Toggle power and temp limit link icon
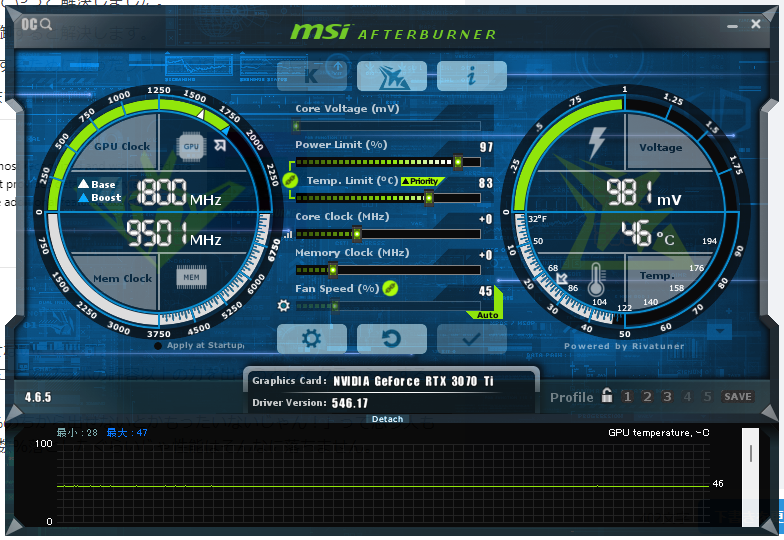784x540 pixels. point(290,180)
